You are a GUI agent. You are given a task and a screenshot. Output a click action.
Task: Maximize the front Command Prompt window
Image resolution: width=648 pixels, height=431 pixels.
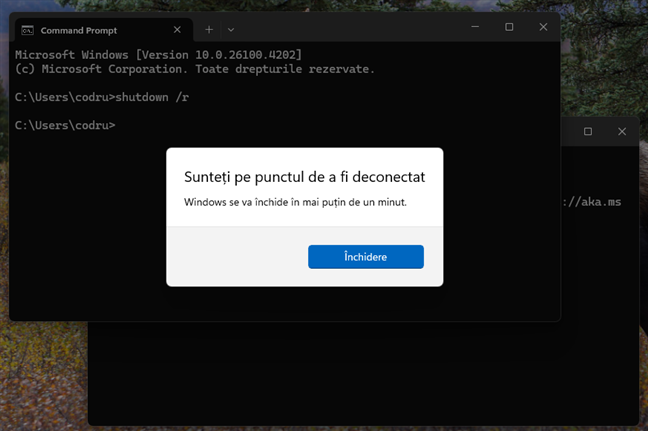(x=509, y=27)
